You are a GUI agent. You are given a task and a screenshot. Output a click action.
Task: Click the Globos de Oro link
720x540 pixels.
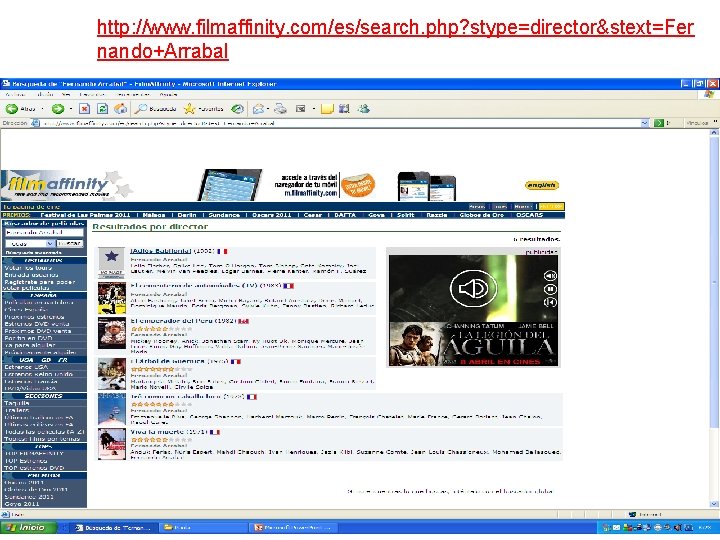tap(481, 215)
